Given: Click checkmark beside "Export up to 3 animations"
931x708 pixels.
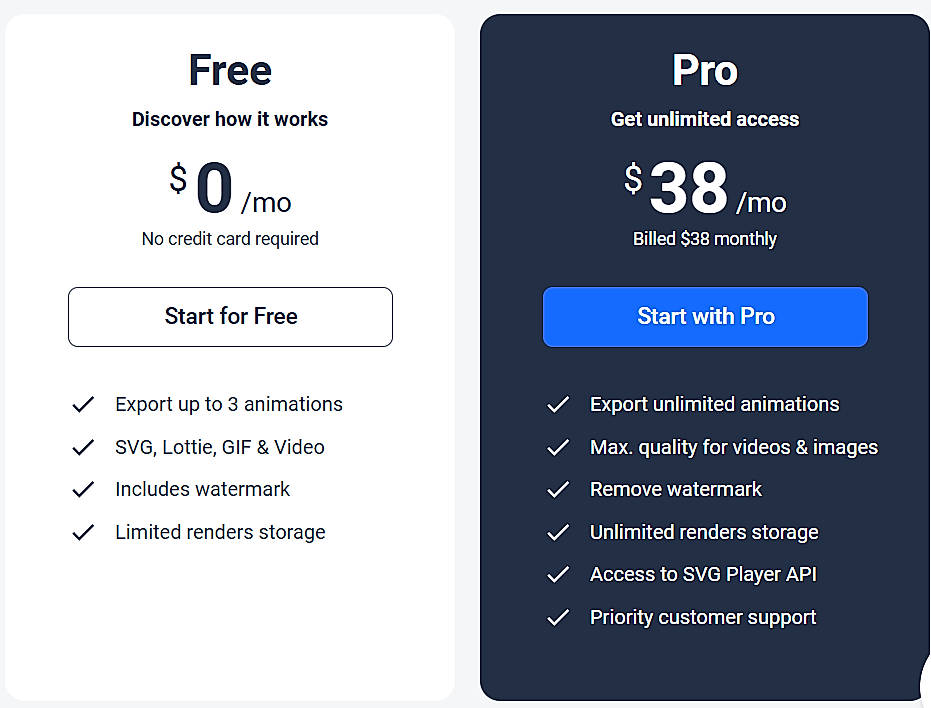Looking at the screenshot, I should pyautogui.click(x=84, y=404).
